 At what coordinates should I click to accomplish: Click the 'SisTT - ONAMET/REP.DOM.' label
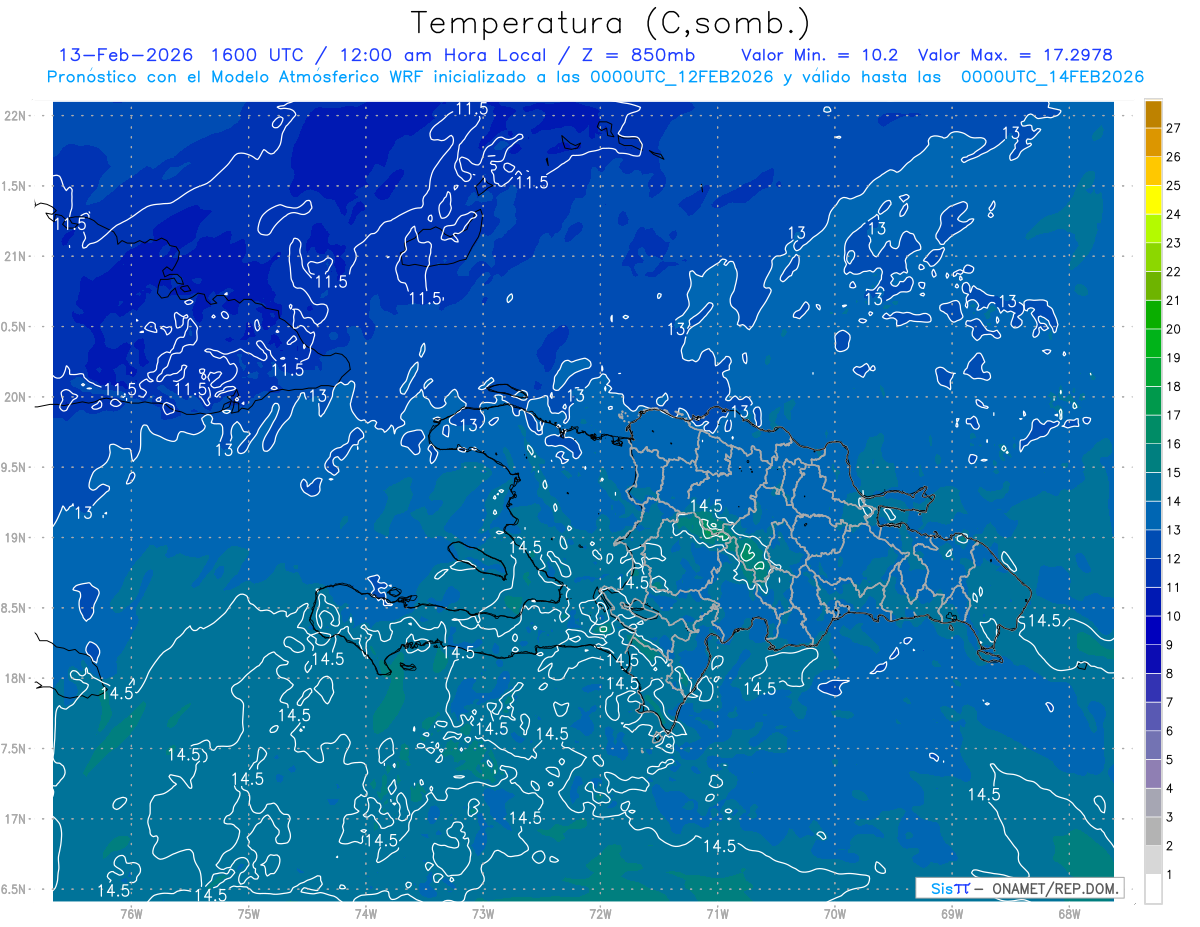coord(1019,888)
